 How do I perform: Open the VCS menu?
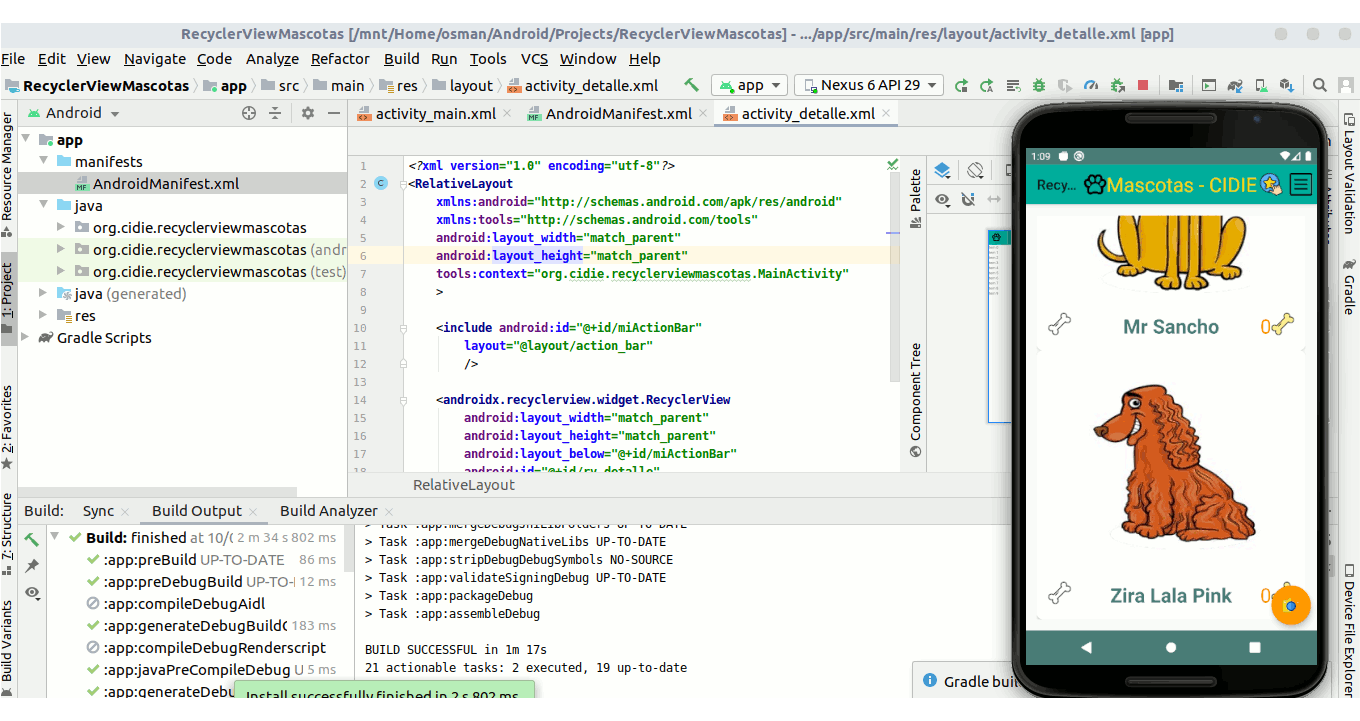point(535,59)
